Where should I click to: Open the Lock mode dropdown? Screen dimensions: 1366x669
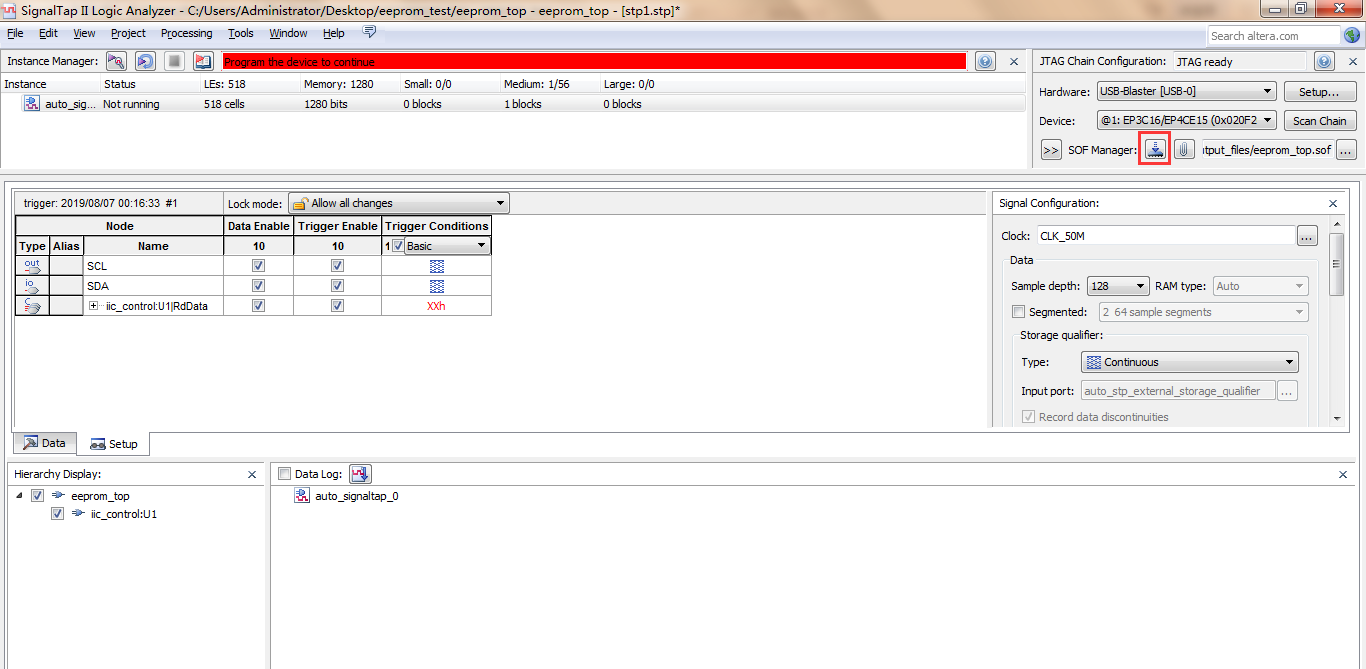(x=399, y=203)
